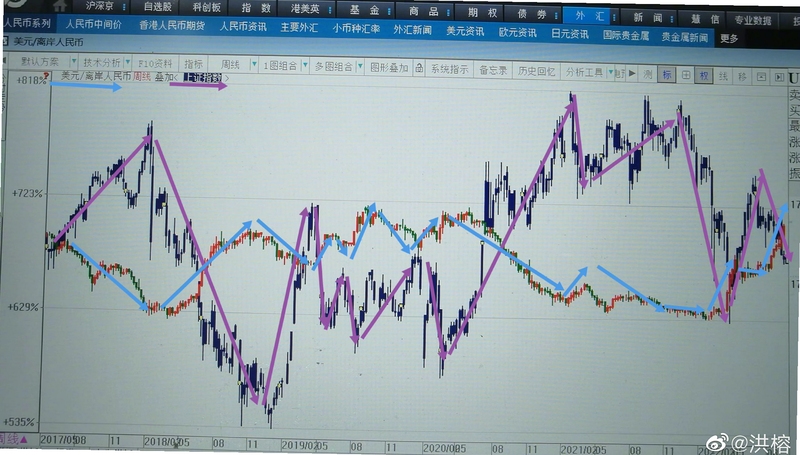Click the 更多 more button

(729, 39)
